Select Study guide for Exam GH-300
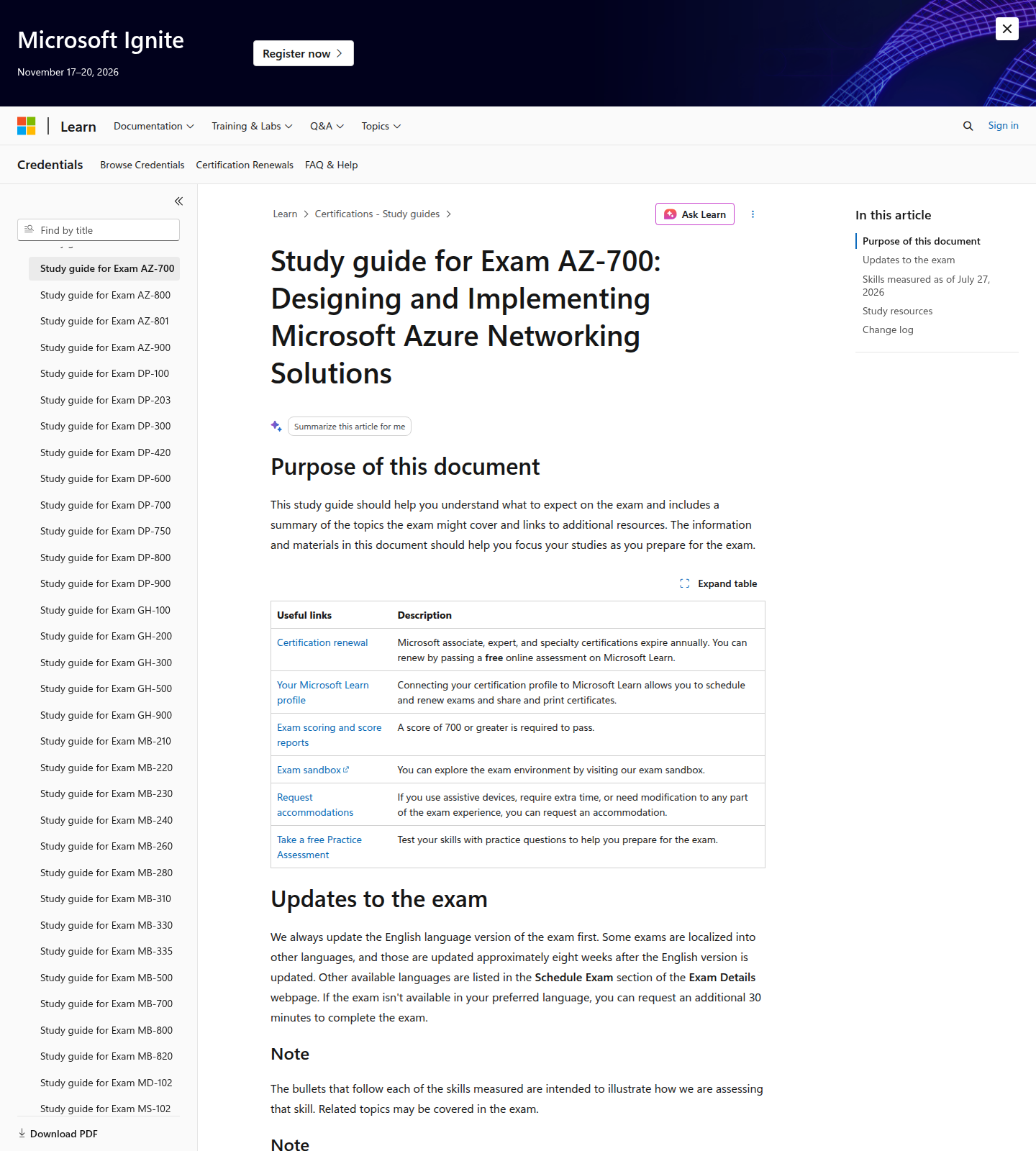Image resolution: width=1036 pixels, height=1151 pixels. point(106,663)
